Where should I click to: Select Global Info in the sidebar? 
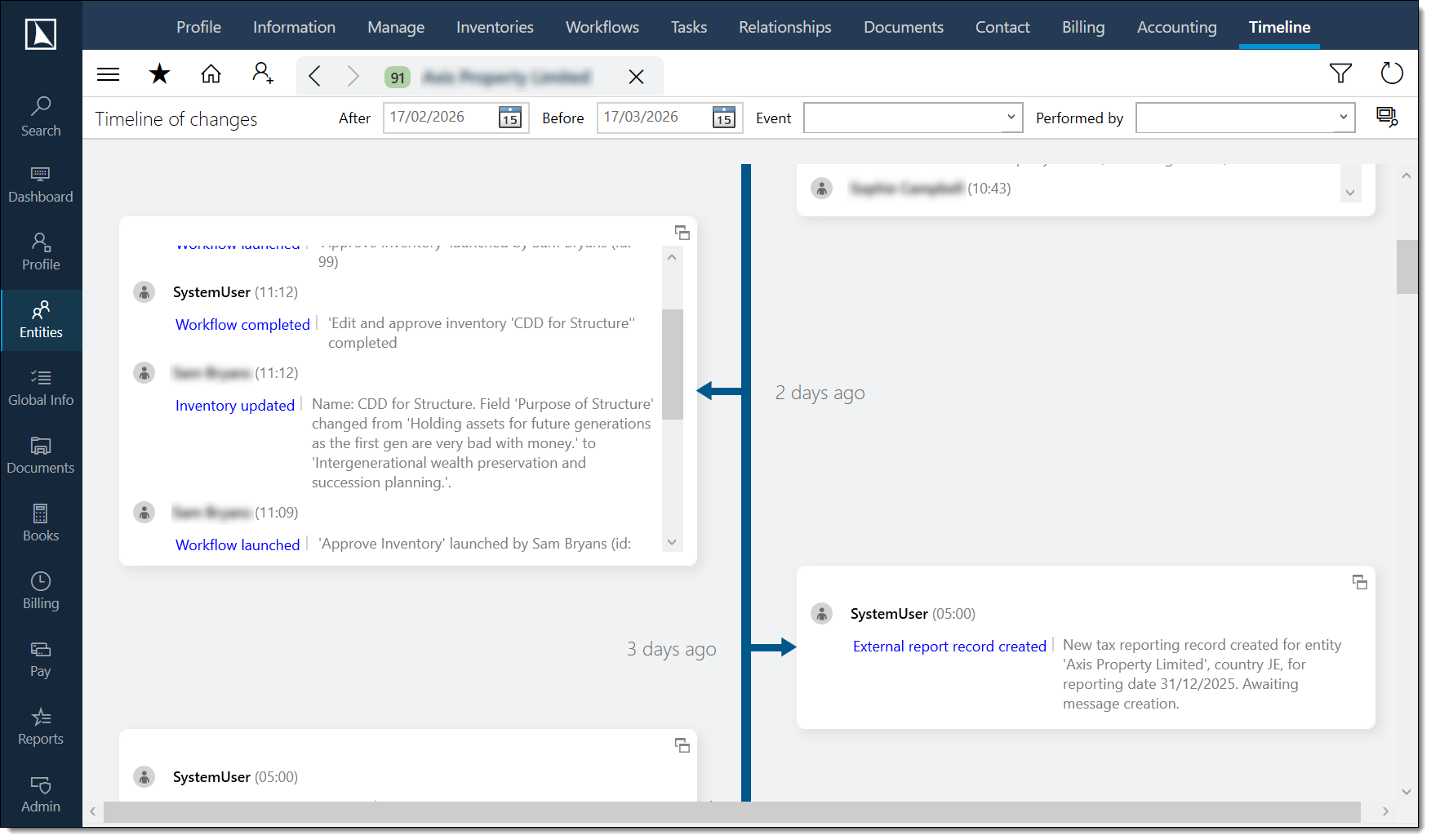coord(40,387)
